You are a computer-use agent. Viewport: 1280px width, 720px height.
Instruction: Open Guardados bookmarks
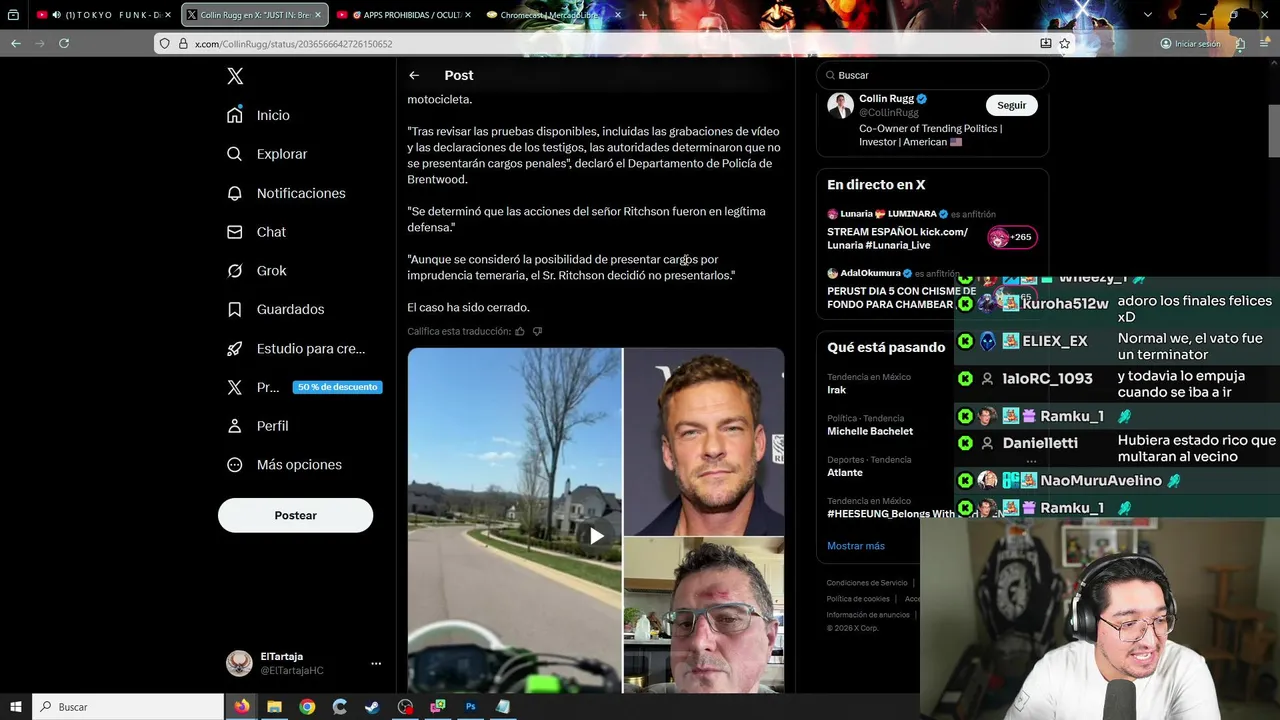[275, 309]
